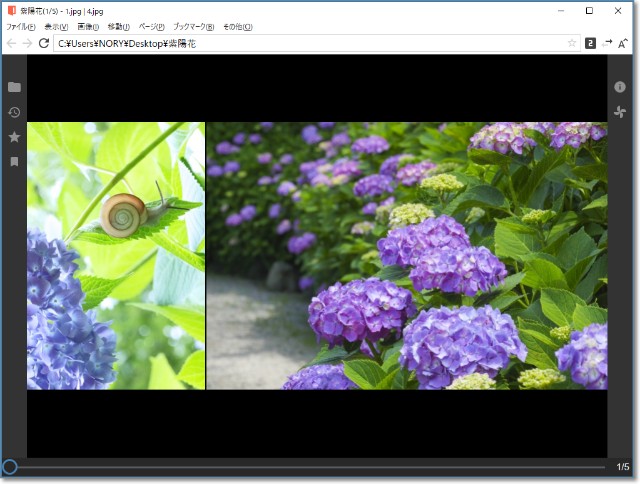Image resolution: width=640 pixels, height=484 pixels.
Task: Show the file information panel
Action: pyautogui.click(x=620, y=87)
